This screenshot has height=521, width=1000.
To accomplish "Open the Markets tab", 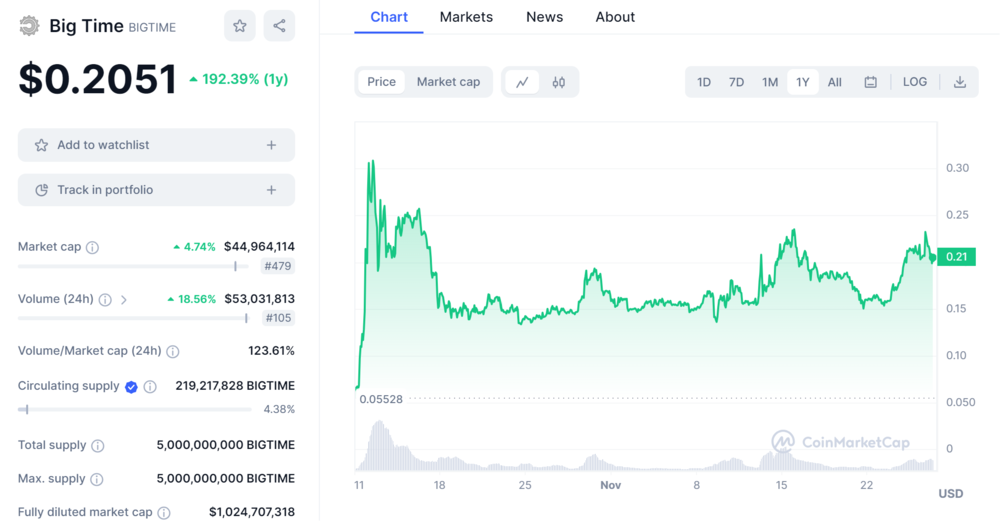I will 466,17.
